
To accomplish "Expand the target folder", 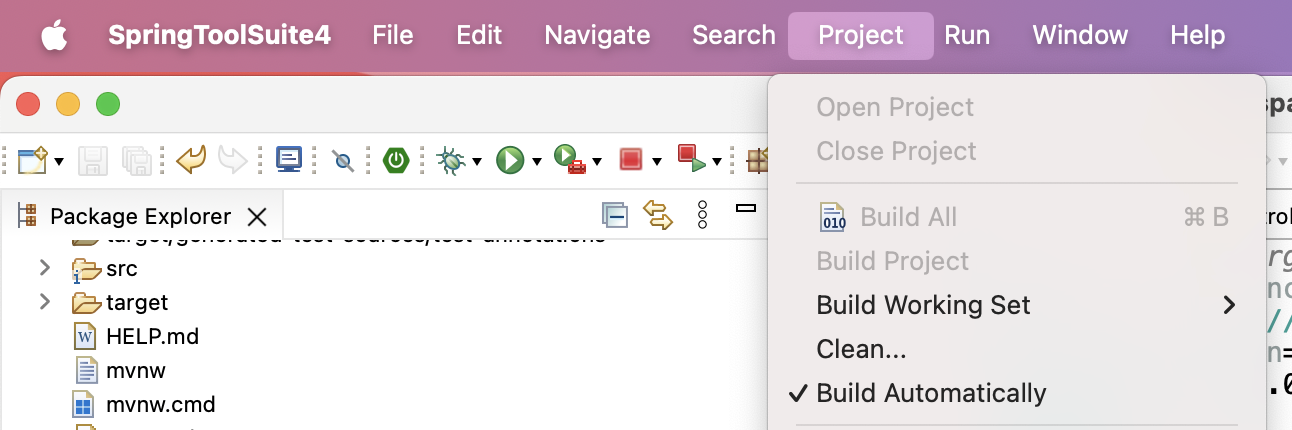I will 44,302.
